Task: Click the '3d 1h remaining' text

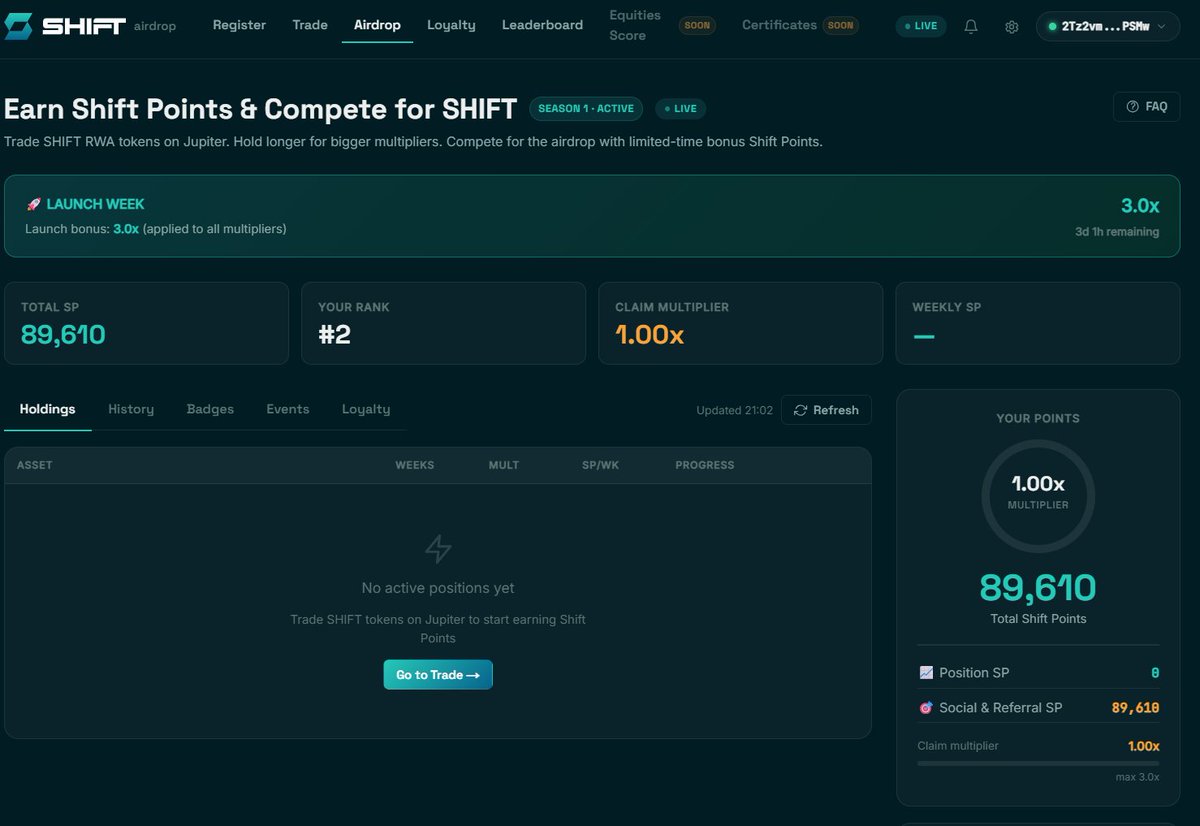Action: point(1117,232)
